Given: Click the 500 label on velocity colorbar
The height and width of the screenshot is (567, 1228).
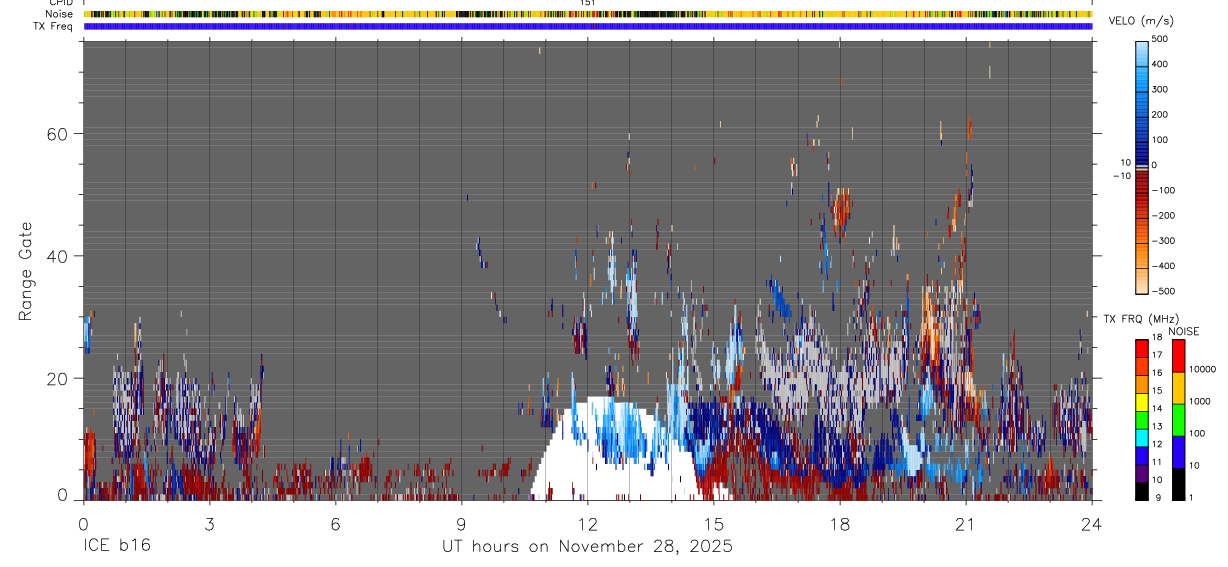Looking at the screenshot, I should pos(1161,39).
